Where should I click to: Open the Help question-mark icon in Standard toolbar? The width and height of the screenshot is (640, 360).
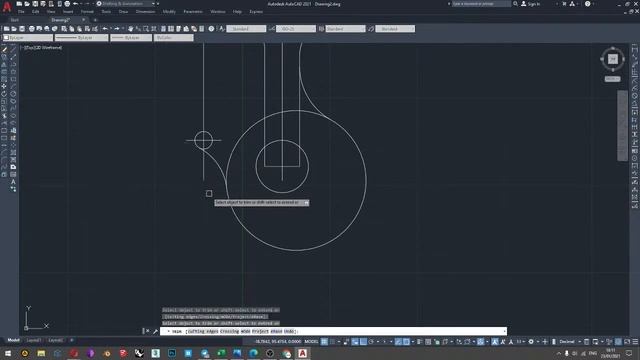[x=211, y=29]
